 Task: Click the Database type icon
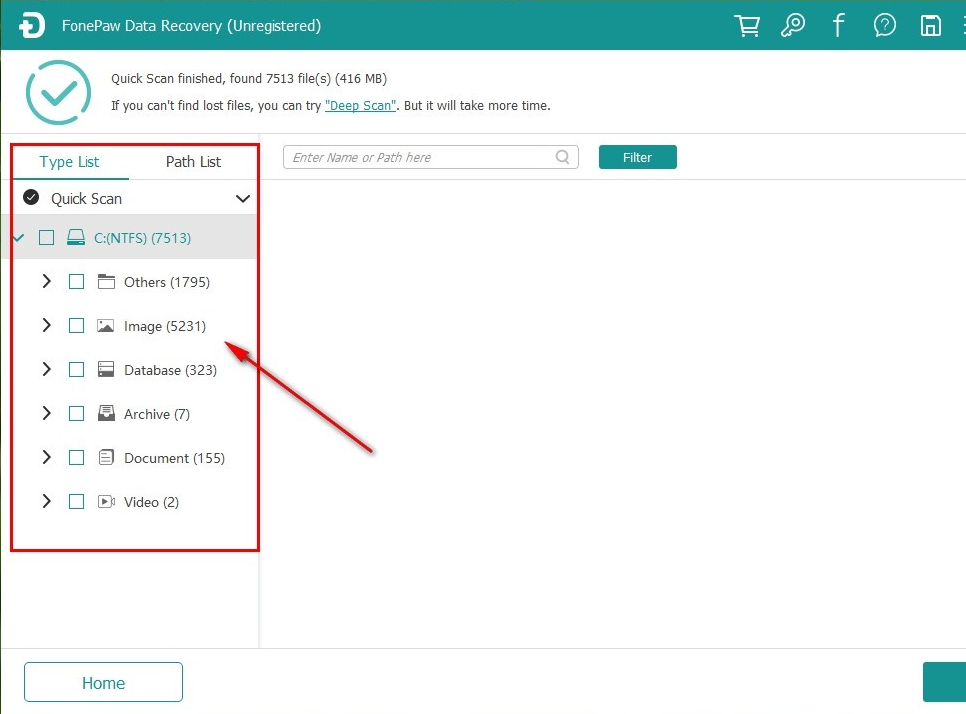(106, 370)
